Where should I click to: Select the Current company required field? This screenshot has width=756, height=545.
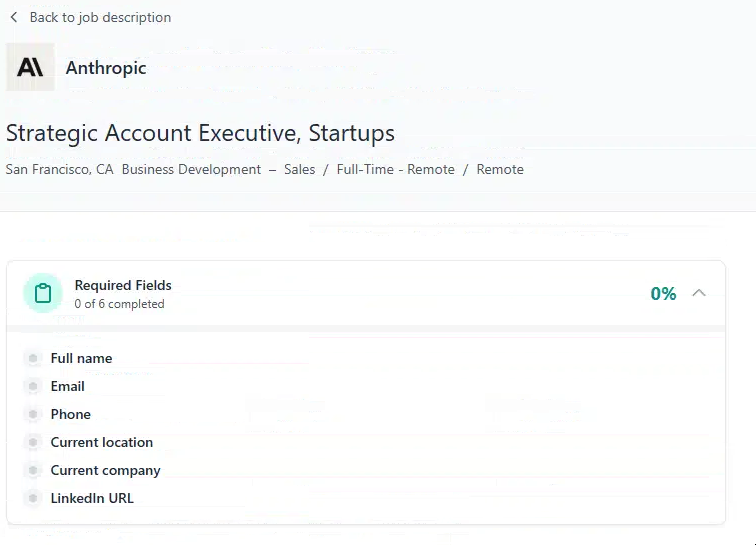coord(106,470)
